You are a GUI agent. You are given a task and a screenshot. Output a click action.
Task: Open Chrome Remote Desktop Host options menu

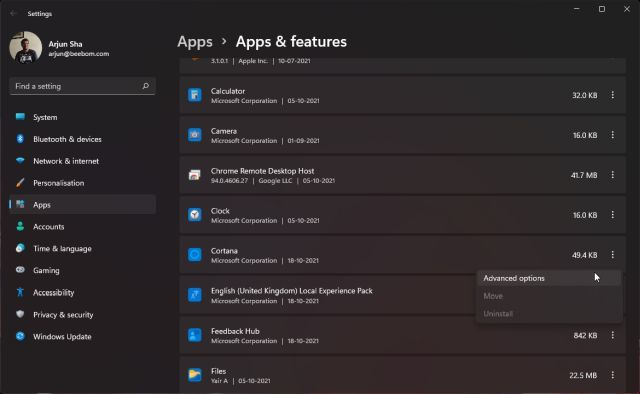(x=612, y=175)
